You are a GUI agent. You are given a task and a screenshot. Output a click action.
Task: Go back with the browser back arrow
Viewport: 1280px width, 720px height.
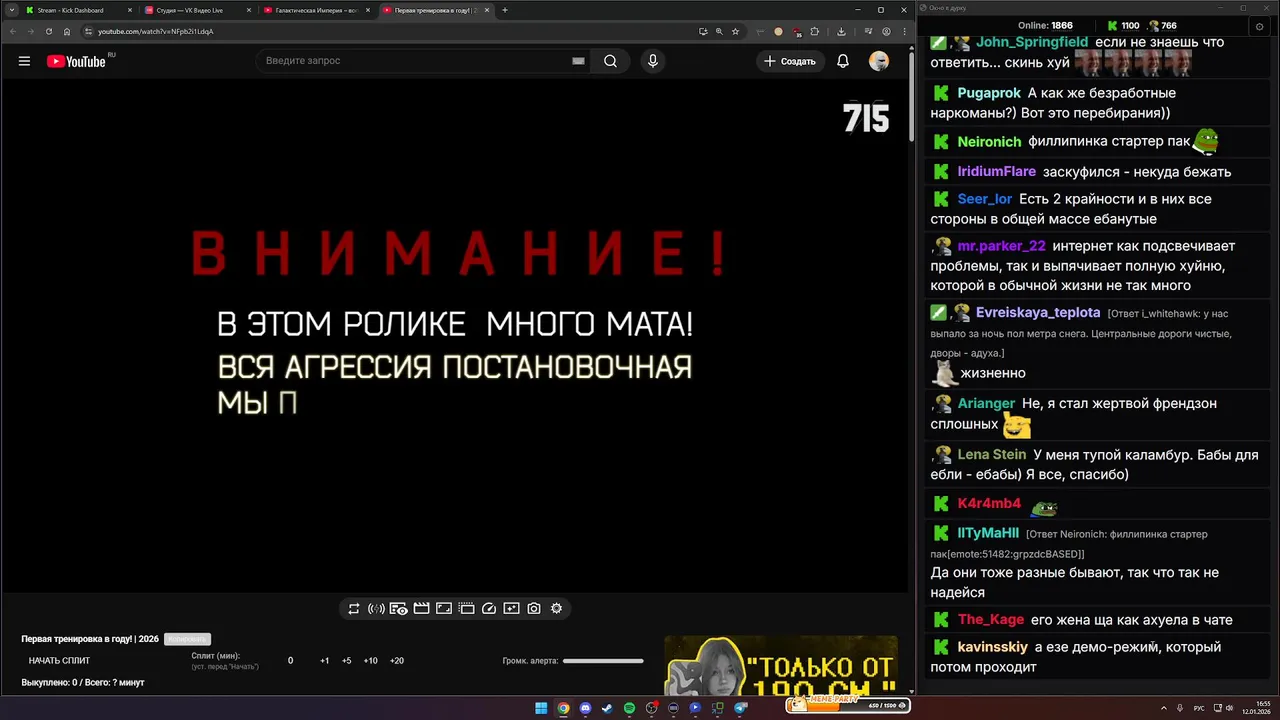pyautogui.click(x=12, y=31)
